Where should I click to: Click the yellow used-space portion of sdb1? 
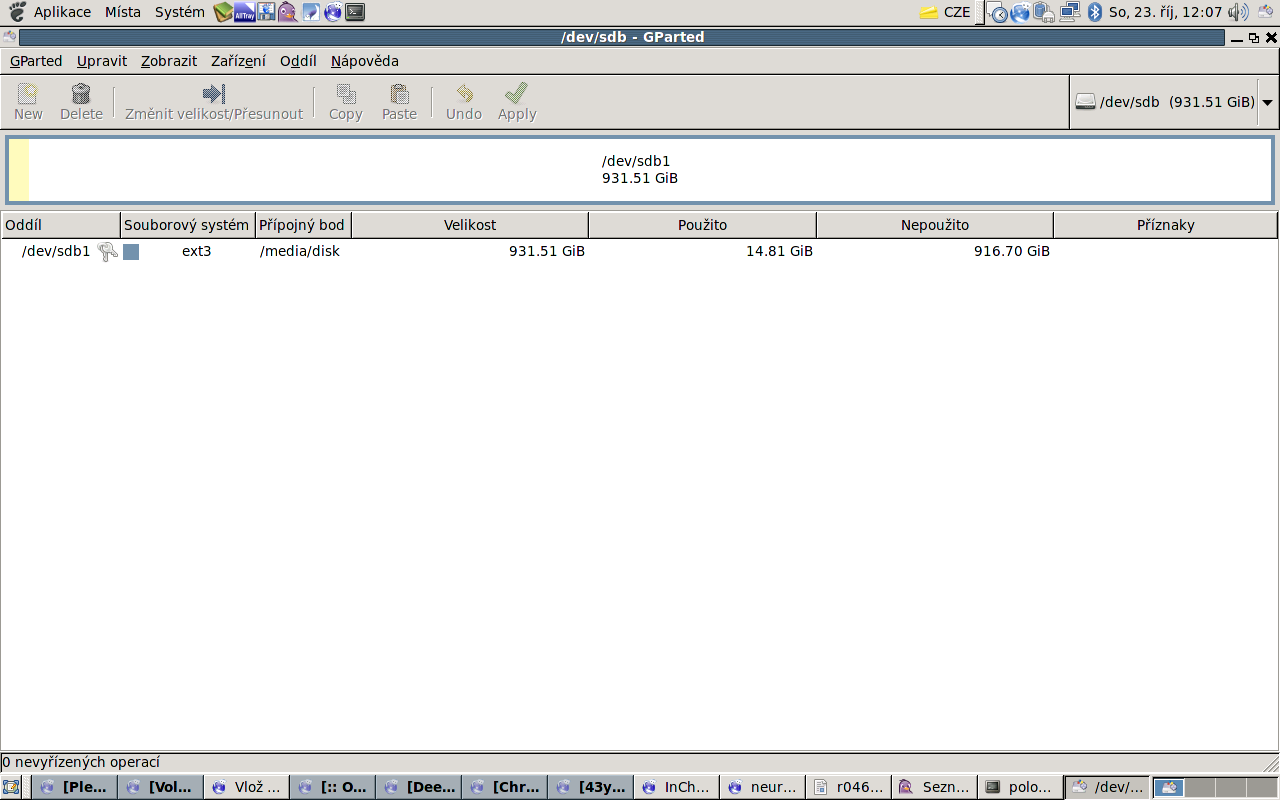[20, 170]
